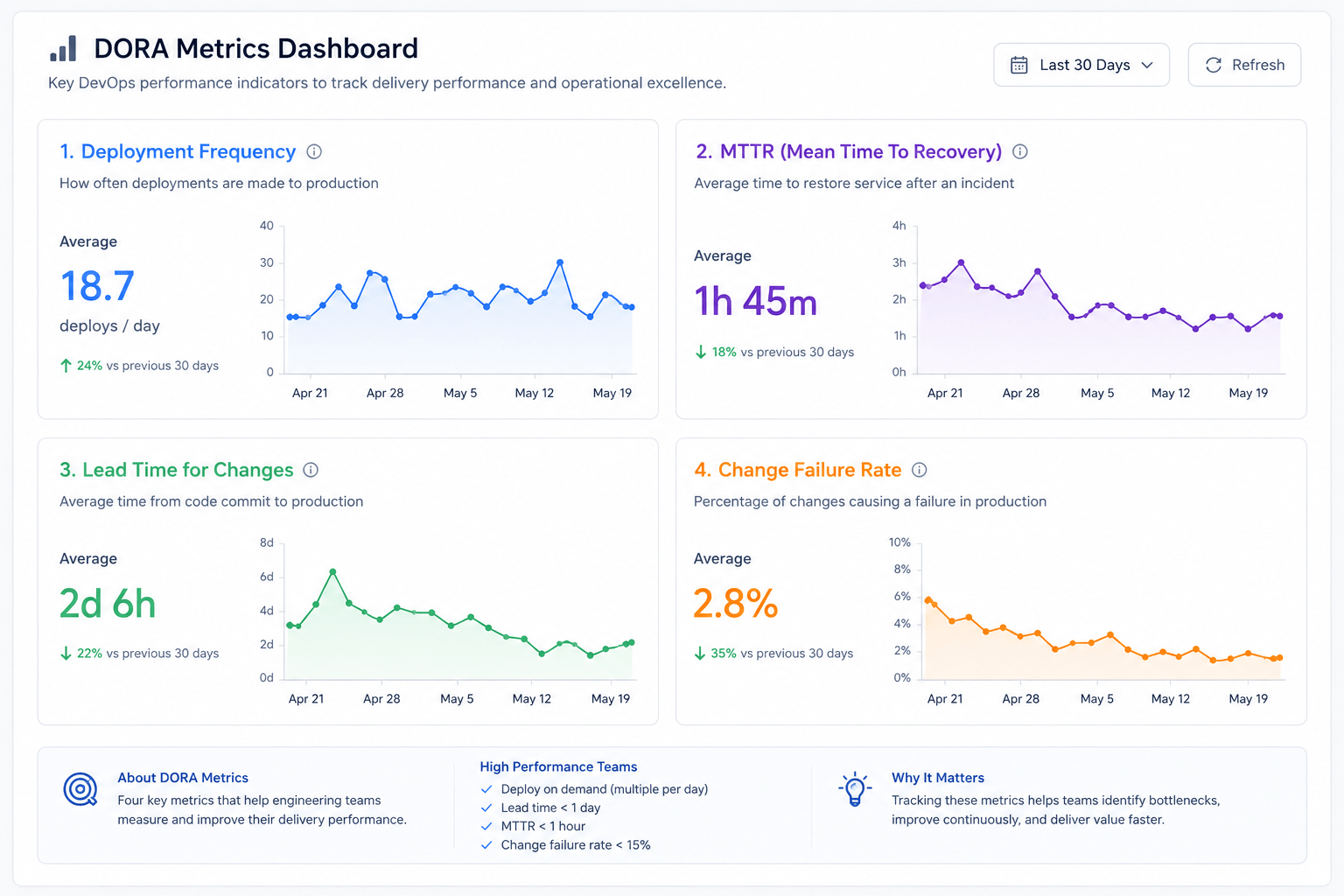
Task: Select the Tracking these metrics description text
Action: pos(1056,810)
